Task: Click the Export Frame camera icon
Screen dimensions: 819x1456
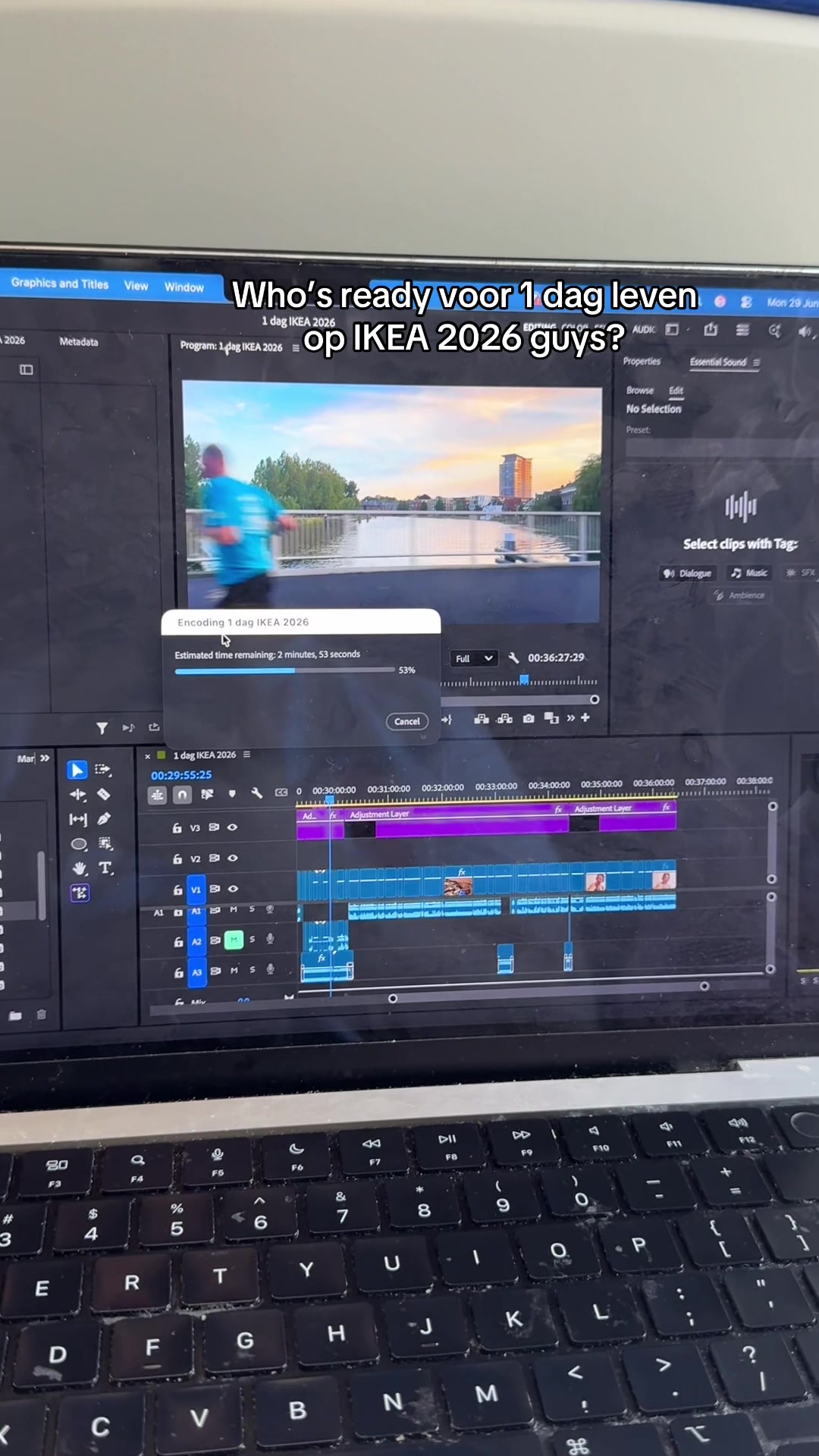Action: click(x=529, y=718)
